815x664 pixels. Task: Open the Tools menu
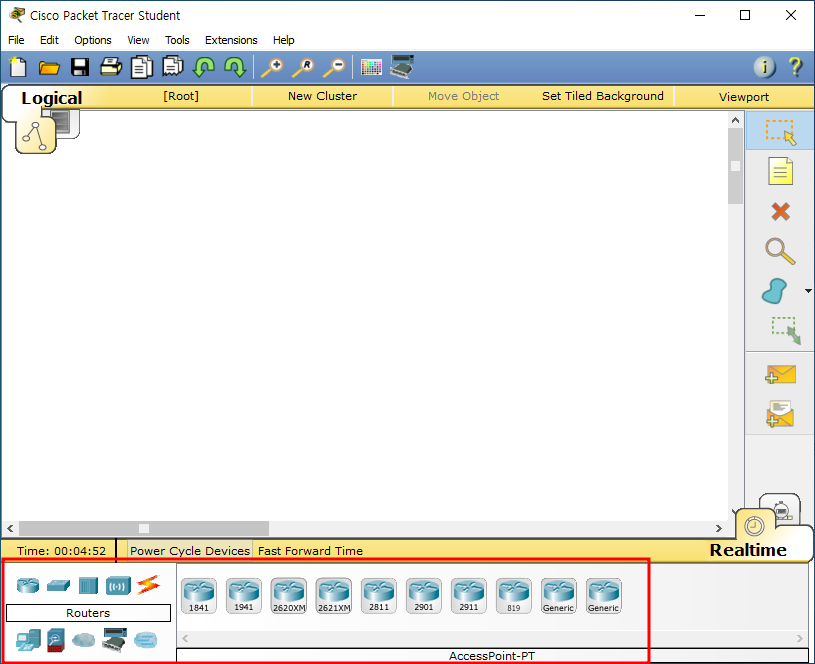click(177, 40)
